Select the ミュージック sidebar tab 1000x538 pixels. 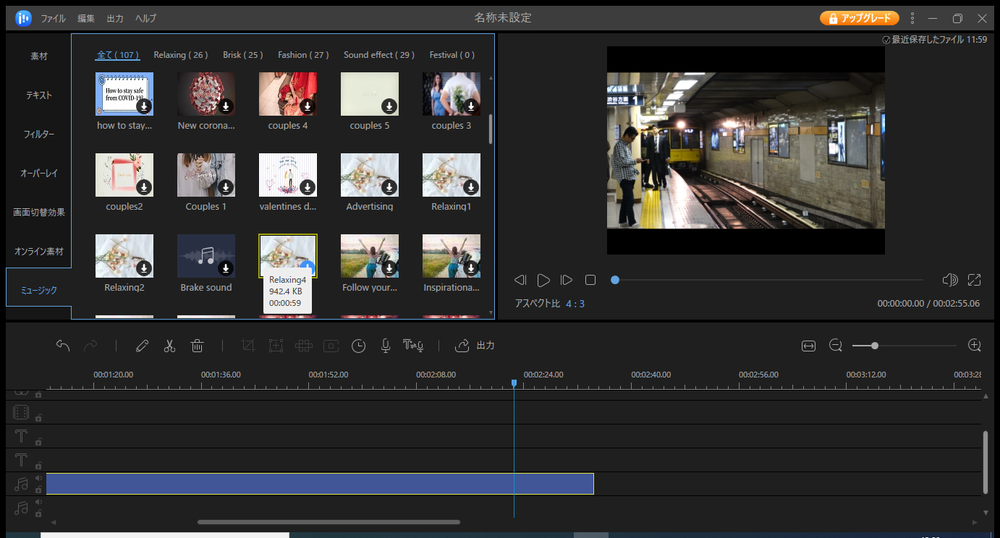point(39,290)
